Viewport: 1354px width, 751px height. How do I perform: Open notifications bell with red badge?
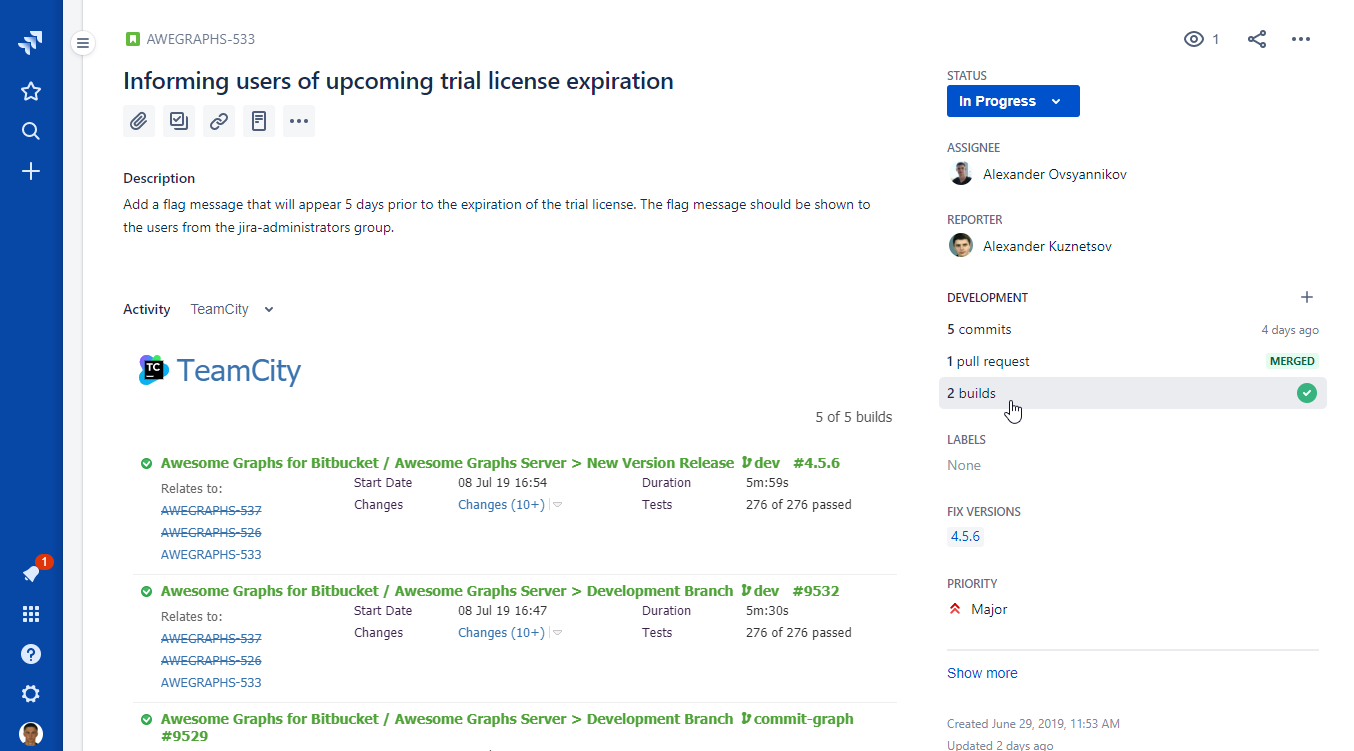(x=31, y=574)
